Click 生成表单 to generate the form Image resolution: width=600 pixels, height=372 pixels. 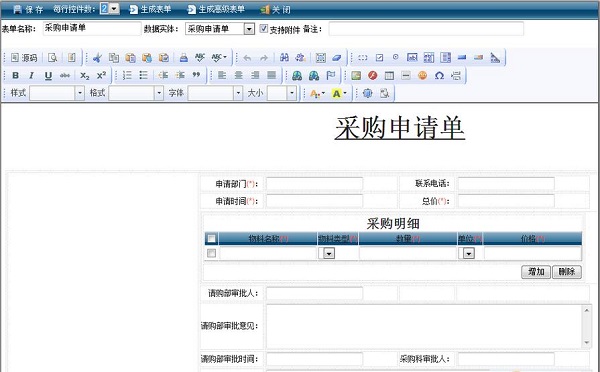(150, 9)
